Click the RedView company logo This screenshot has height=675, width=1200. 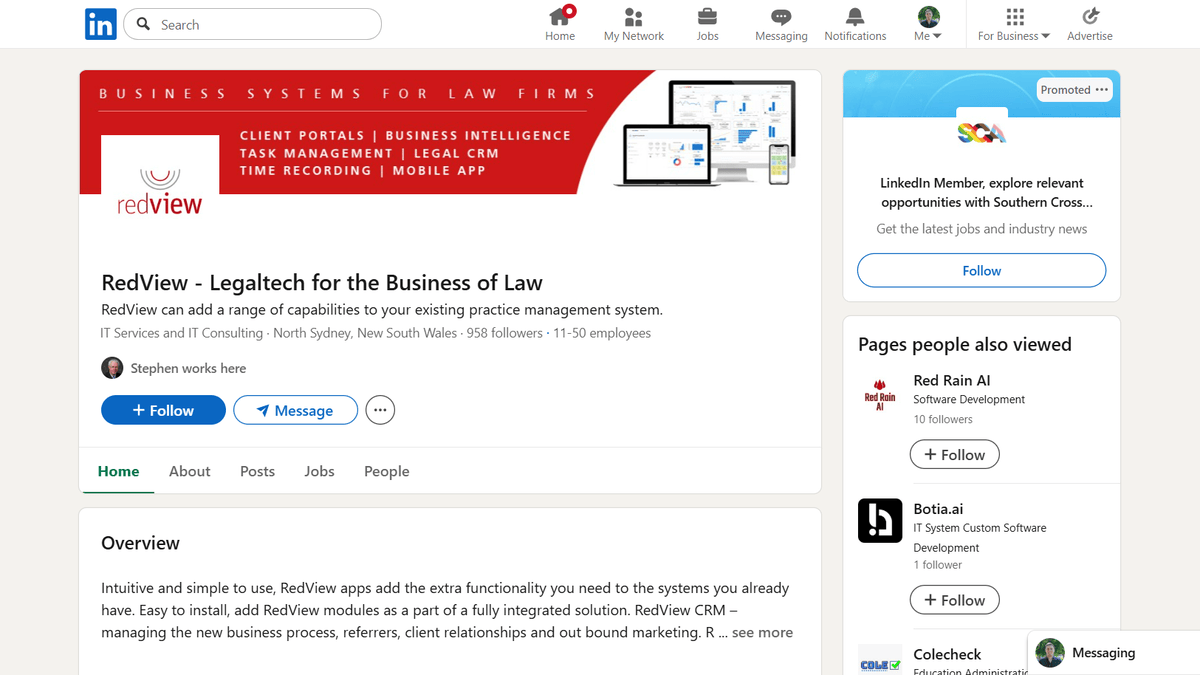click(x=160, y=194)
